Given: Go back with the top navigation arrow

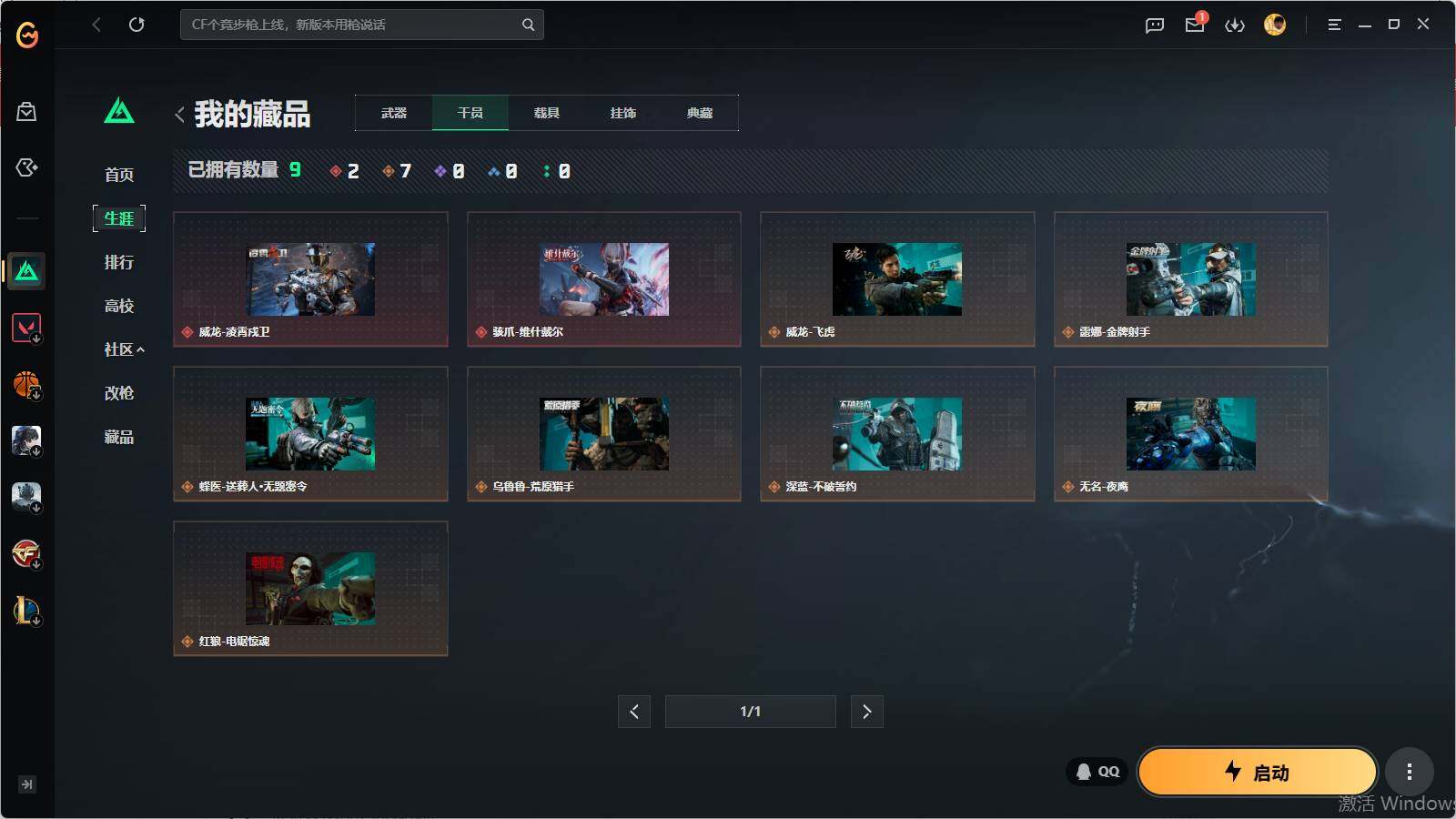Looking at the screenshot, I should [96, 25].
